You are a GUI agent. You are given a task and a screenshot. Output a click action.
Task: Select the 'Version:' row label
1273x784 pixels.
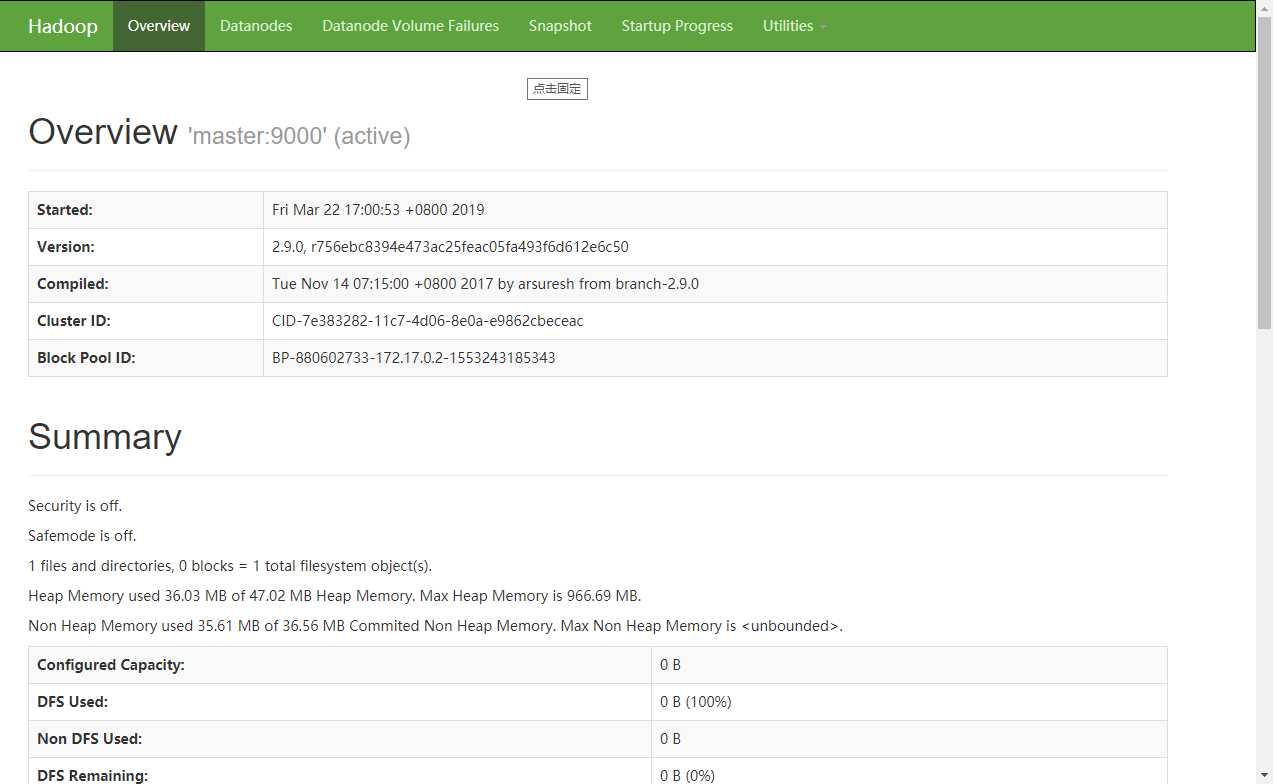(x=66, y=247)
